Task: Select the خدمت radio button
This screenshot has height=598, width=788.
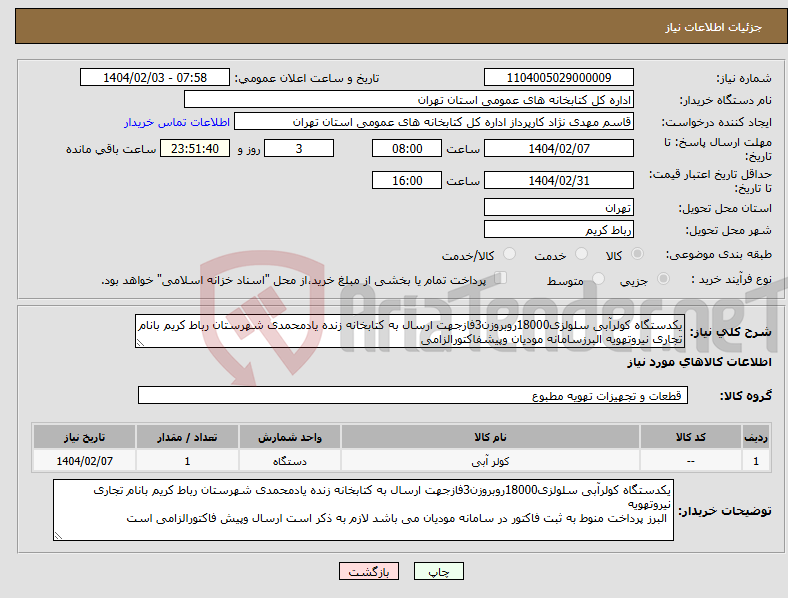Action: point(581,254)
